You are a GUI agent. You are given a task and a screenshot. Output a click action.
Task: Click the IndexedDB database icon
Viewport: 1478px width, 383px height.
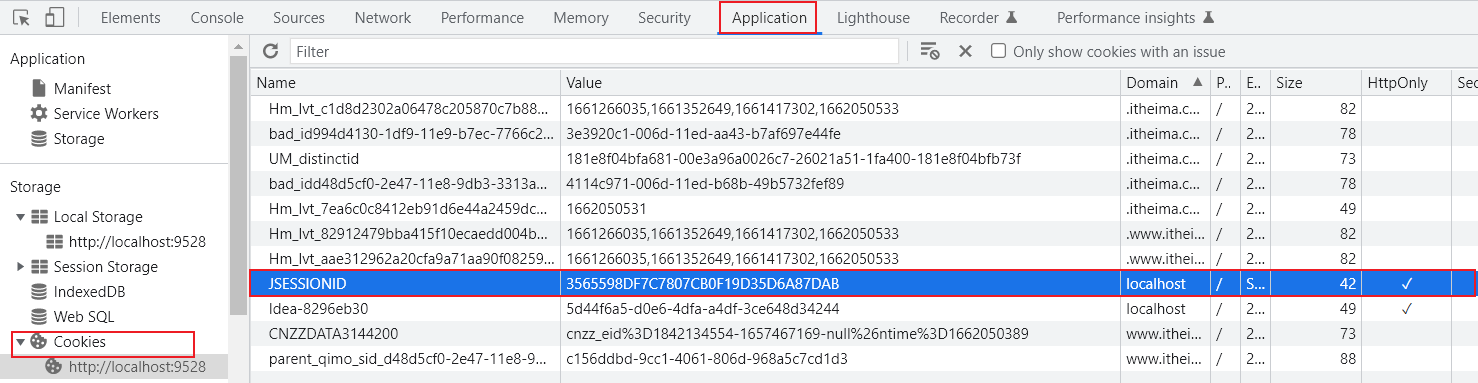tap(39, 292)
